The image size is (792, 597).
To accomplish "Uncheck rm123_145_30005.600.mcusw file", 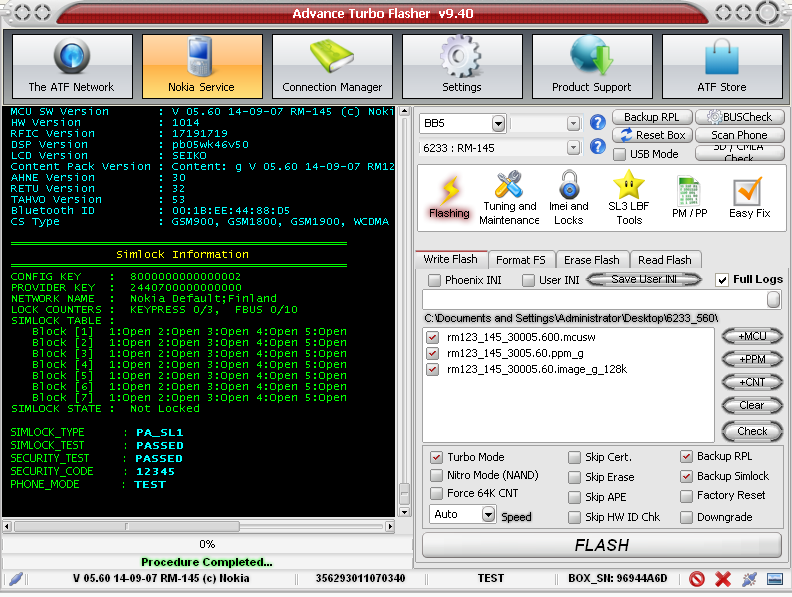I will 432,337.
